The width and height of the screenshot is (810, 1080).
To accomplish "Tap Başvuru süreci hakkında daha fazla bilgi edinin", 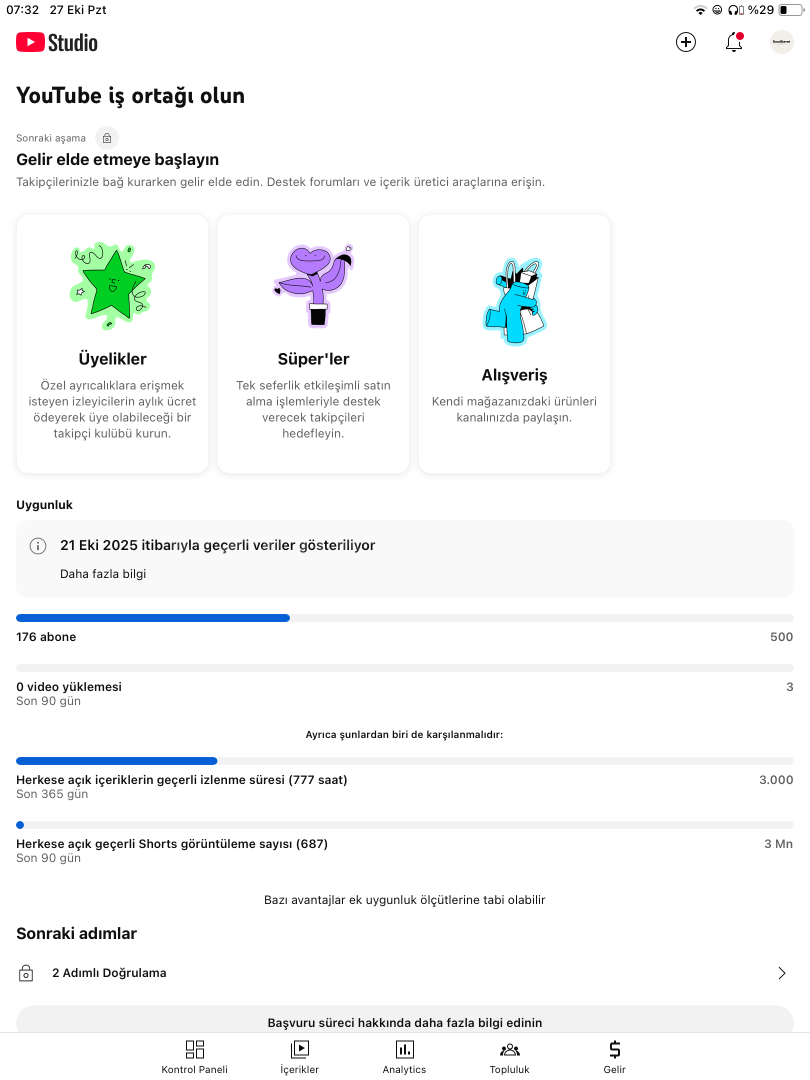I will click(405, 1022).
